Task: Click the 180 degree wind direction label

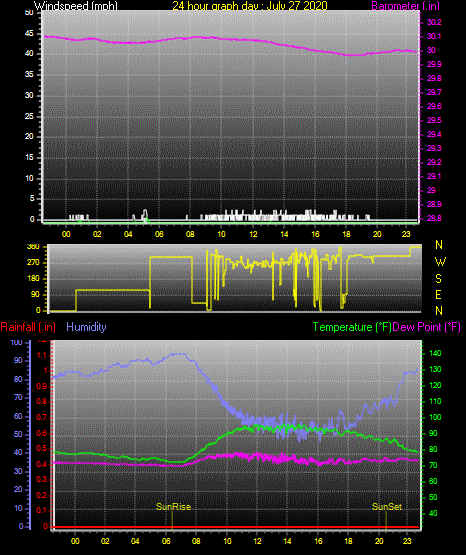Action: click(x=33, y=279)
